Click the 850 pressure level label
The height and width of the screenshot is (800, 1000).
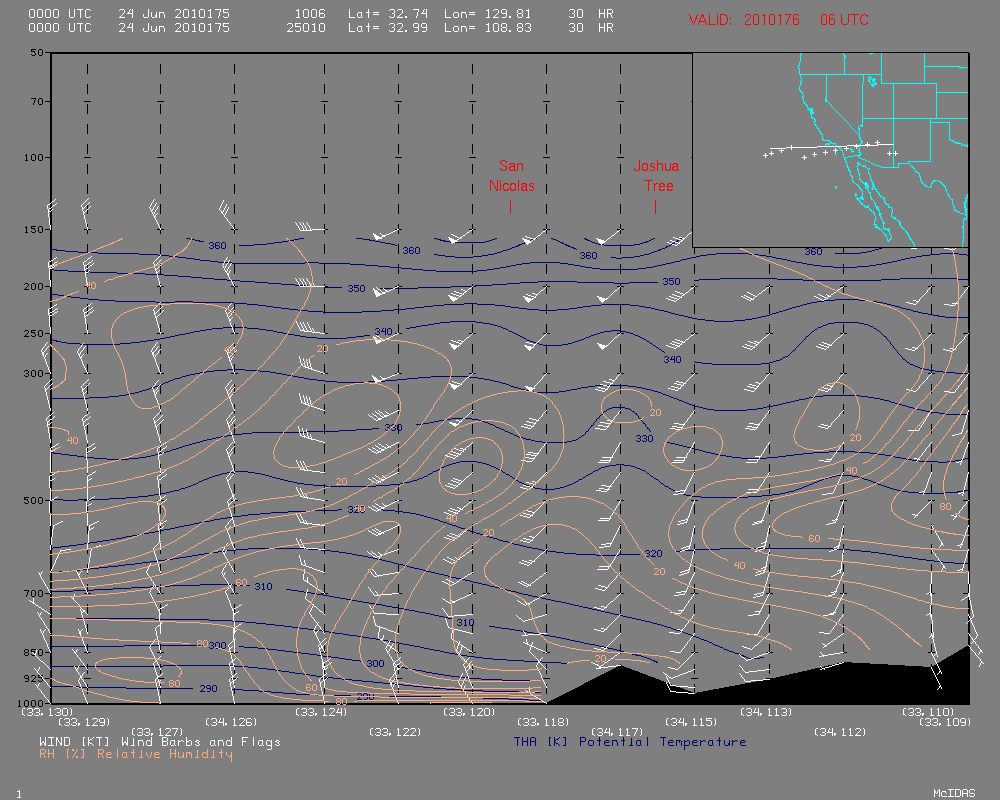pos(34,653)
